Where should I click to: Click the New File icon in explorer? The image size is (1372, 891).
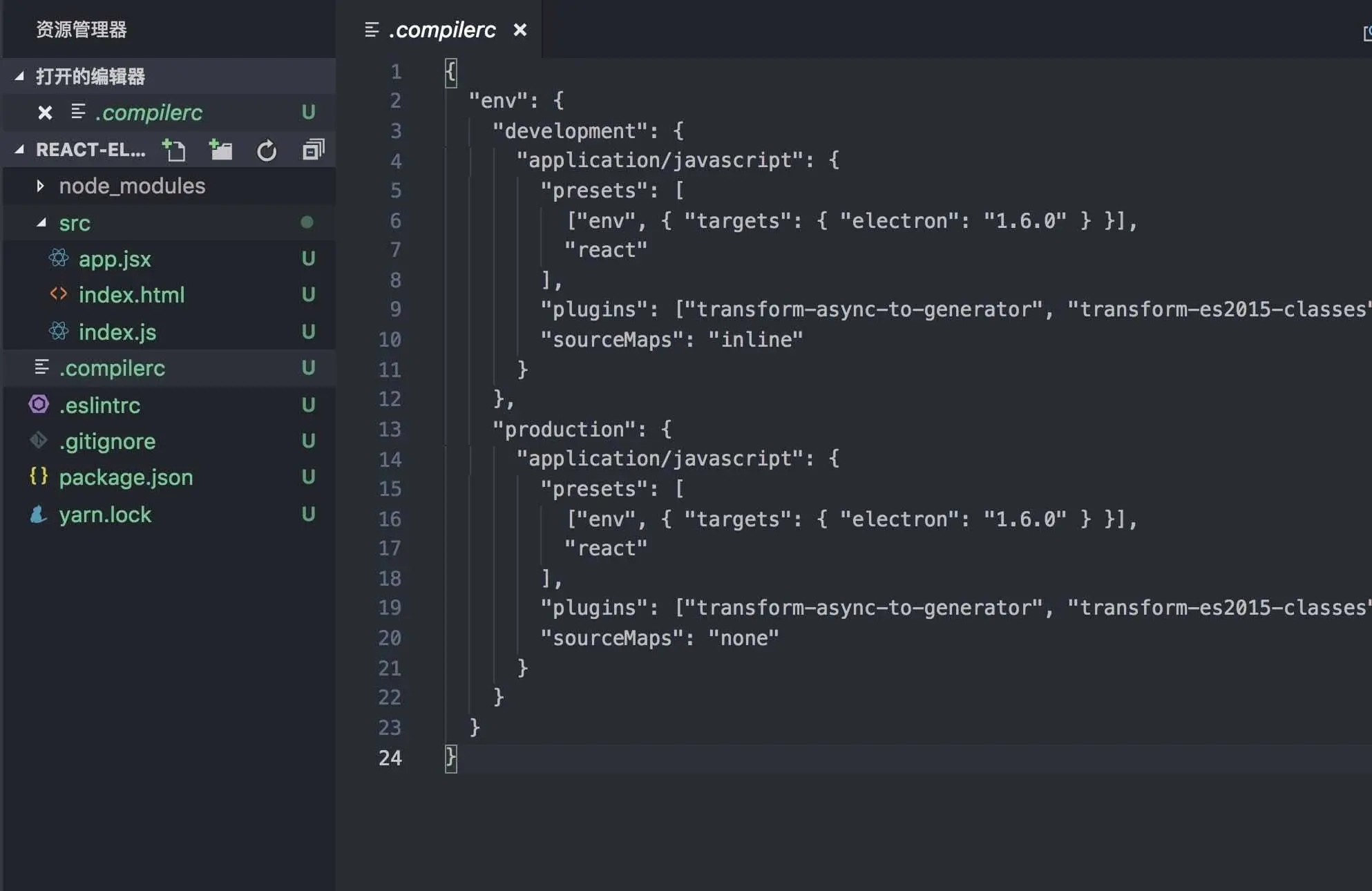[x=174, y=150]
